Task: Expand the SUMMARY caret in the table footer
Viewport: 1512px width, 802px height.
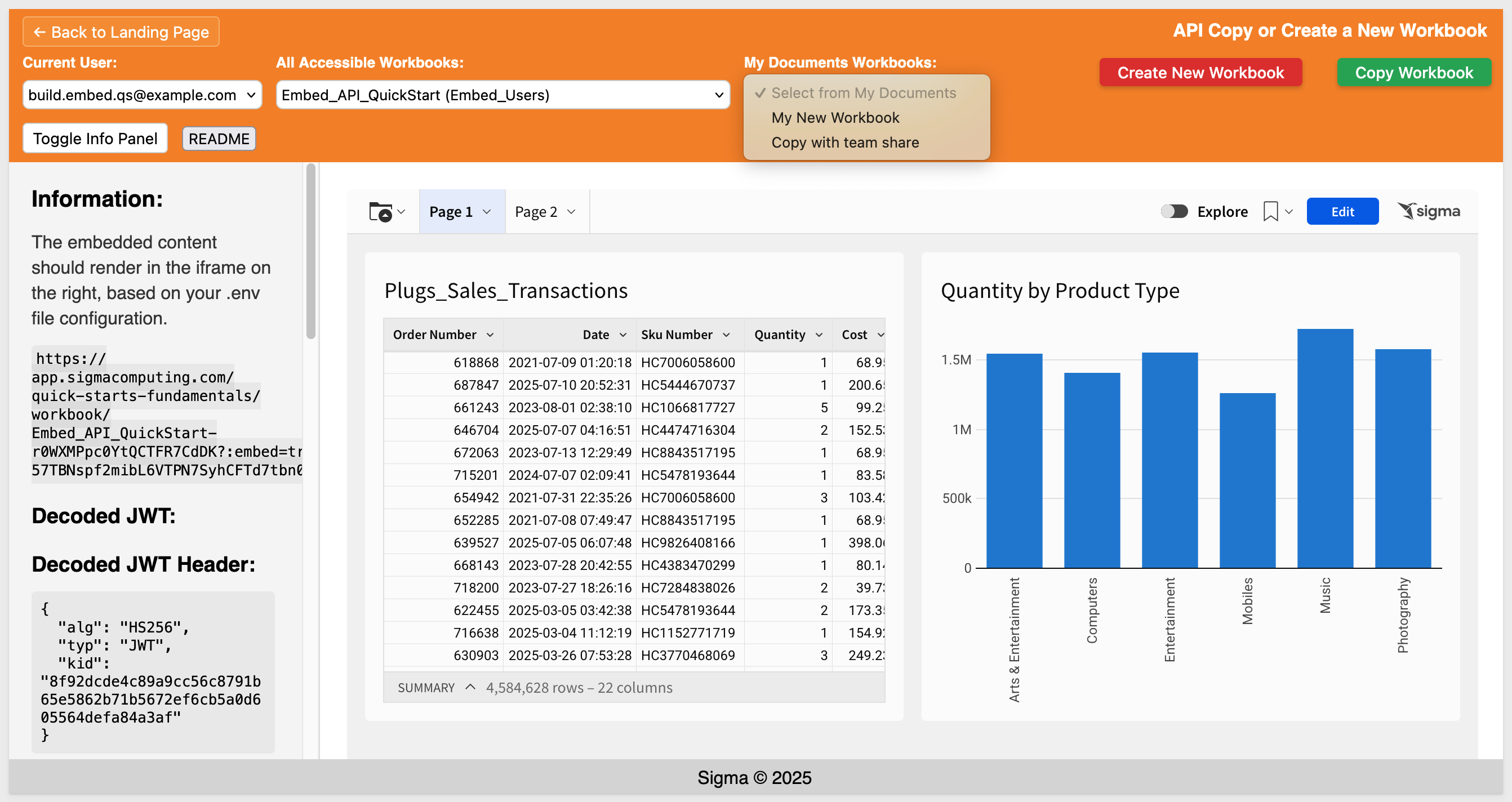Action: [470, 687]
